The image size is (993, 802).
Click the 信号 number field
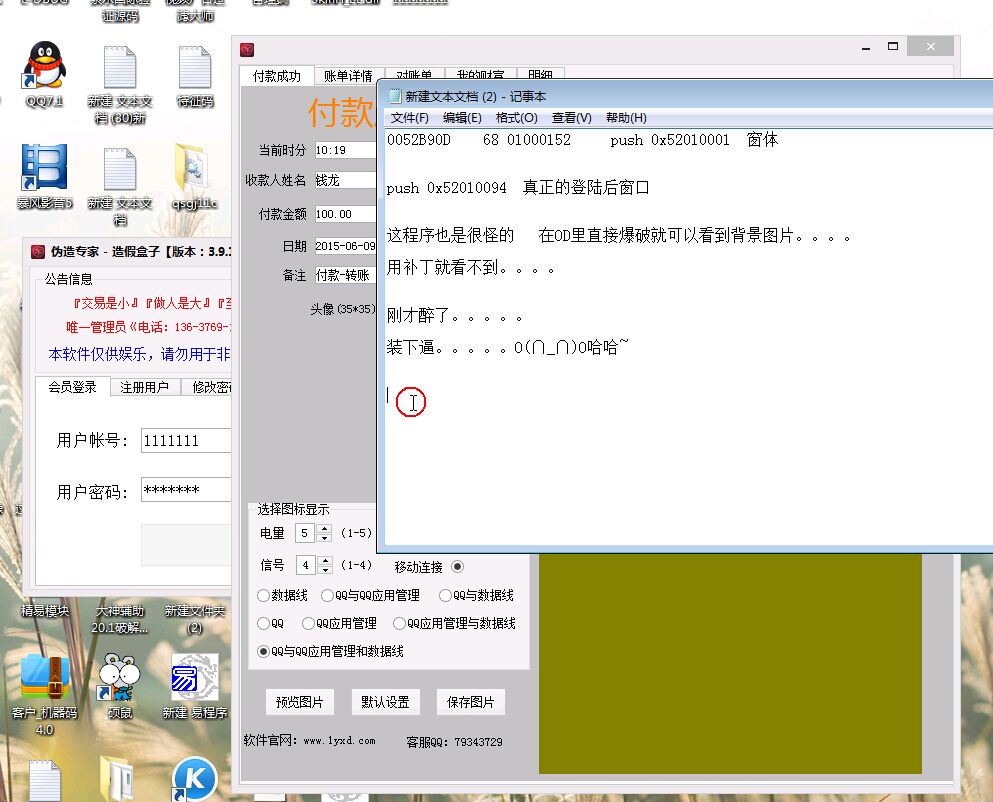click(306, 564)
